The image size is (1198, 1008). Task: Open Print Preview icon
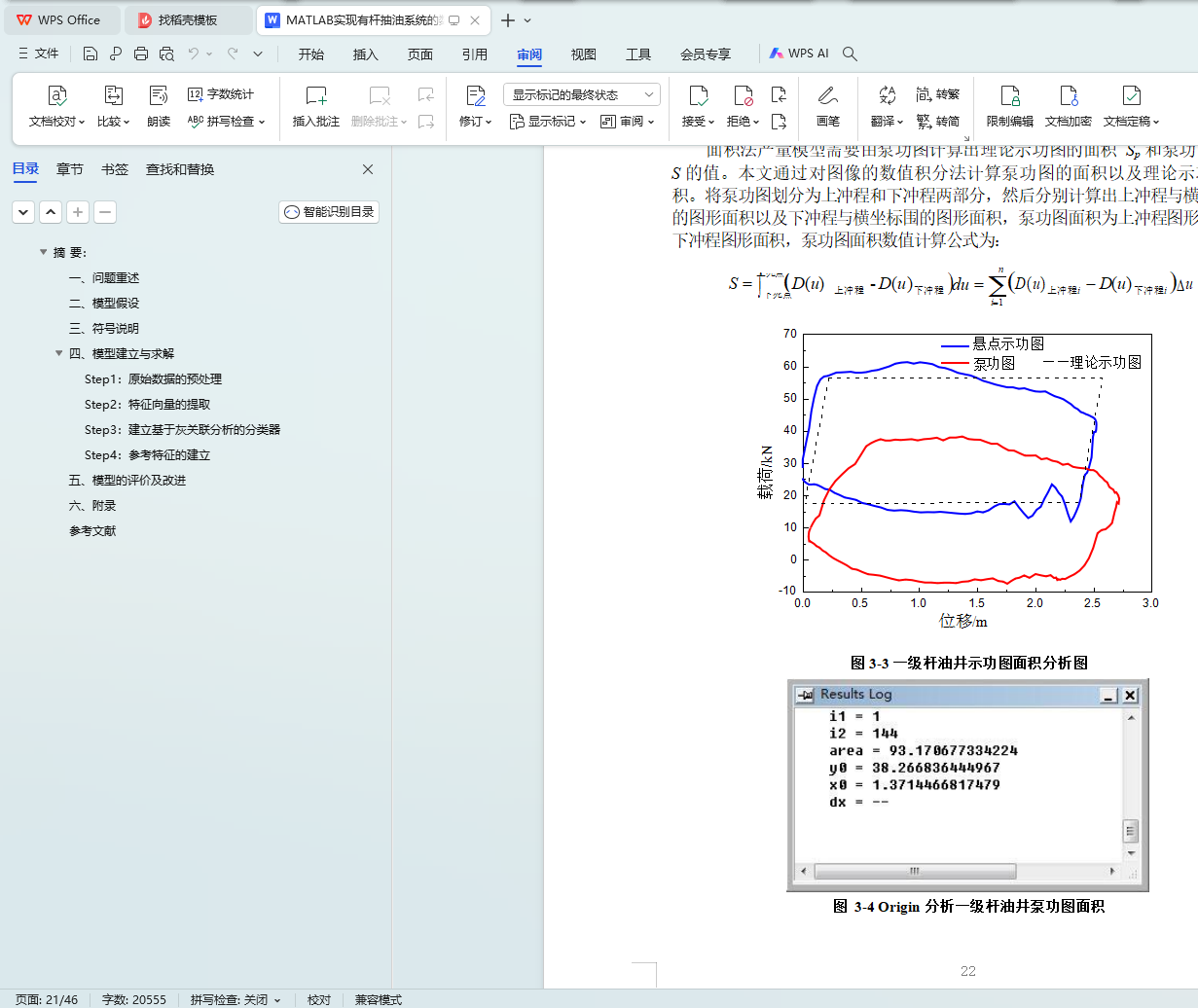coord(166,54)
